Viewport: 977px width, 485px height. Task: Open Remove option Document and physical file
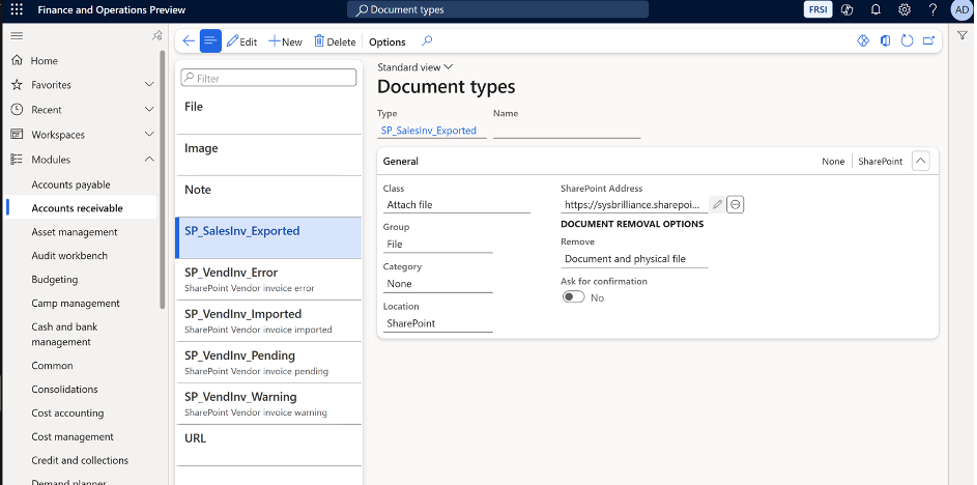(634, 259)
